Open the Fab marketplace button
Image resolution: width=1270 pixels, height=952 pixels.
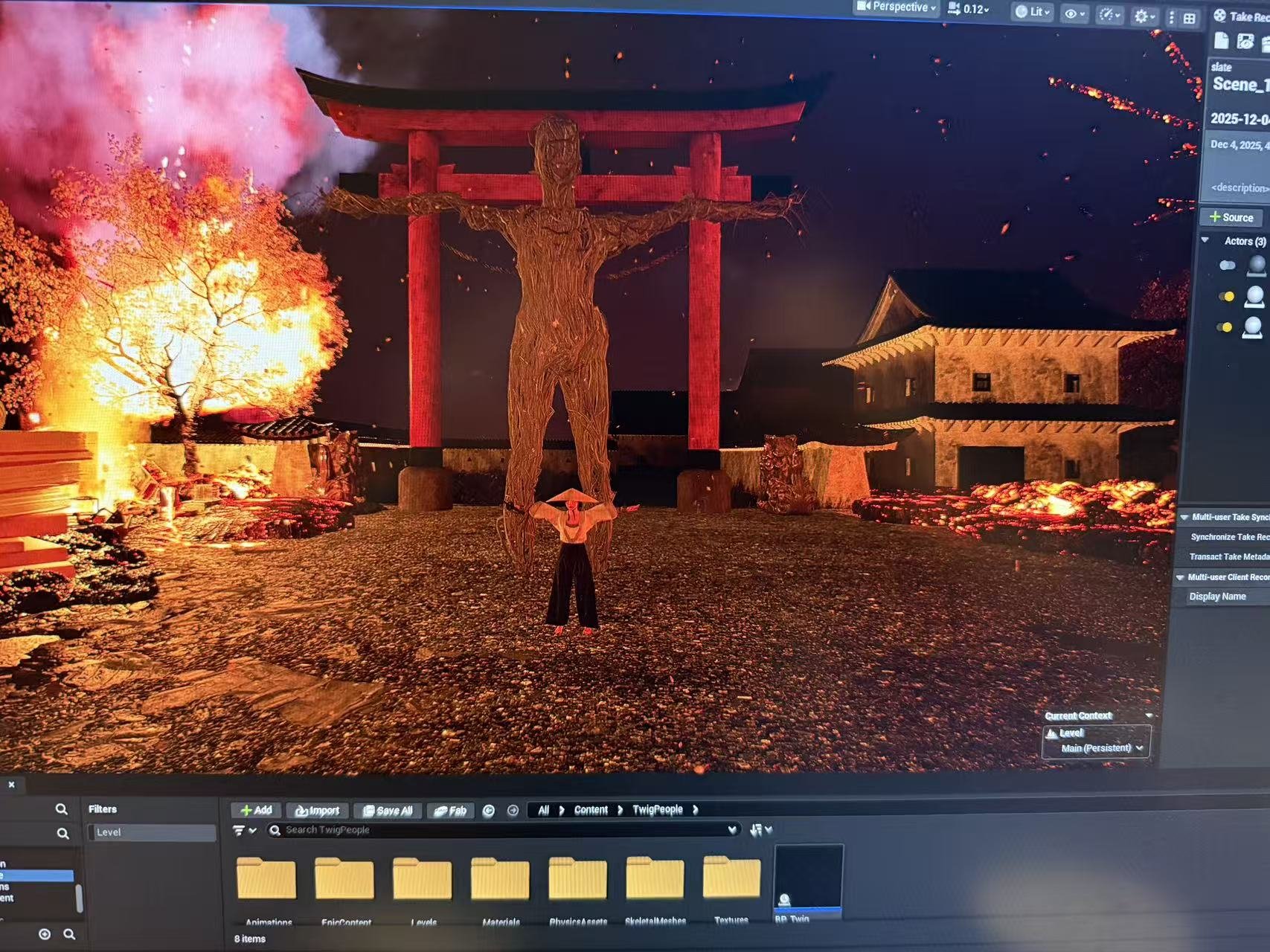450,811
